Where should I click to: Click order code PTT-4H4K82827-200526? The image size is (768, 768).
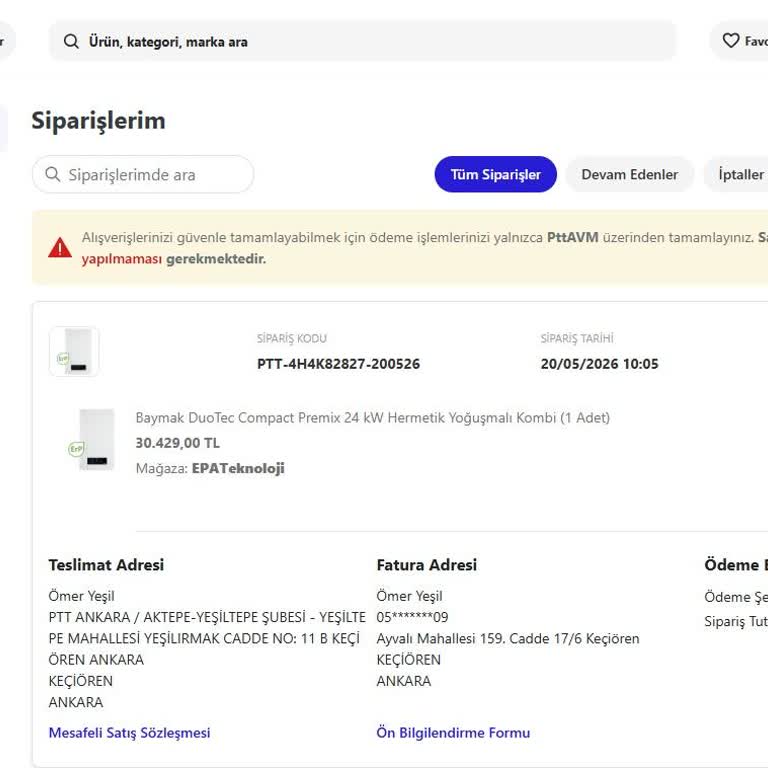338,364
